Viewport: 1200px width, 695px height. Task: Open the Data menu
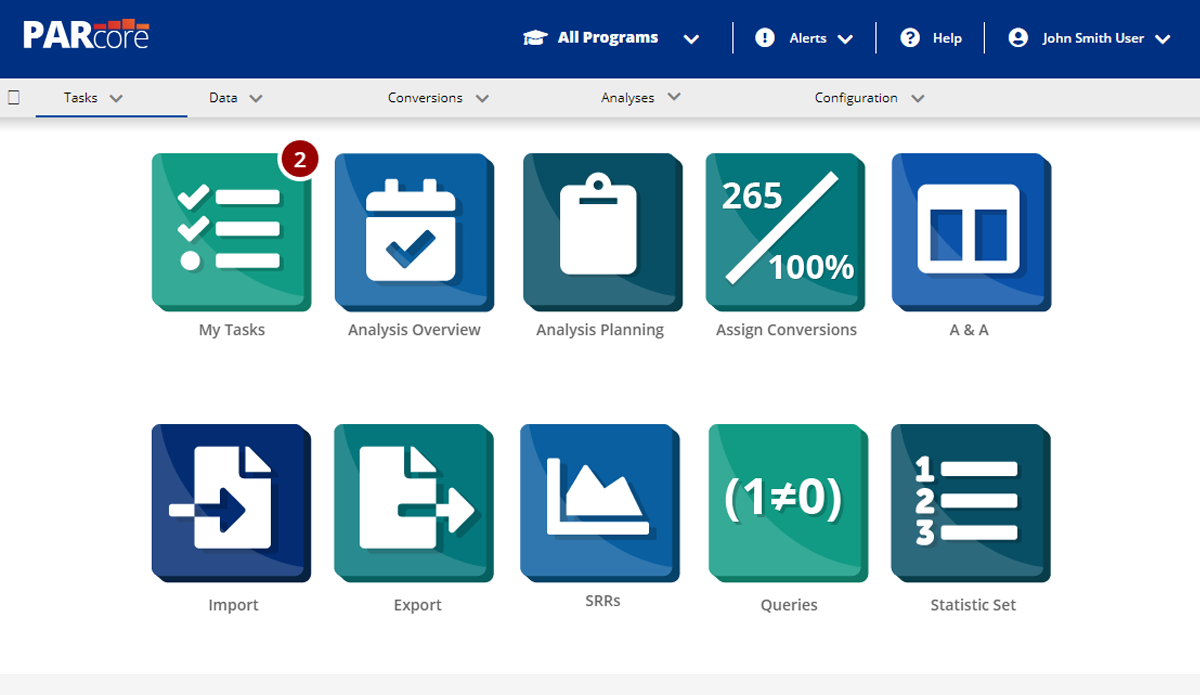(x=235, y=98)
